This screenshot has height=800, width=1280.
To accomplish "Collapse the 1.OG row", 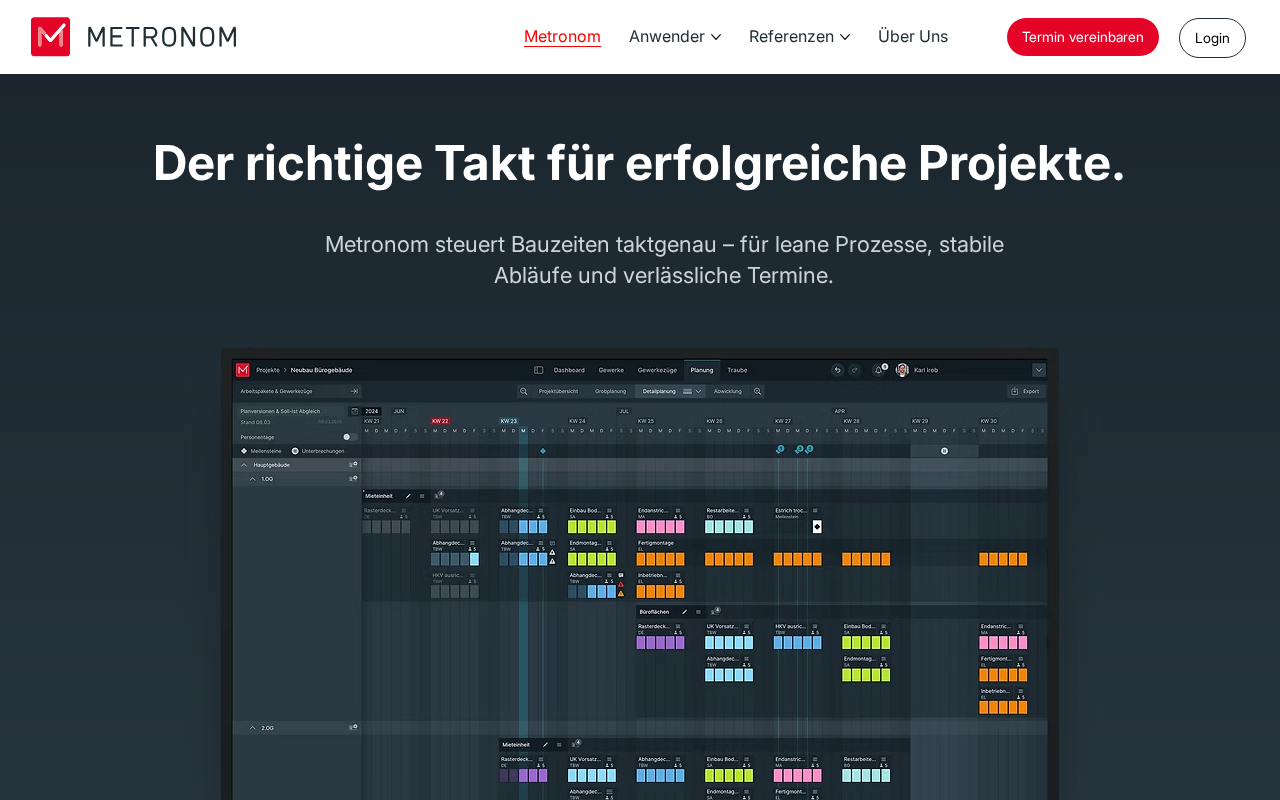I will tap(252, 479).
